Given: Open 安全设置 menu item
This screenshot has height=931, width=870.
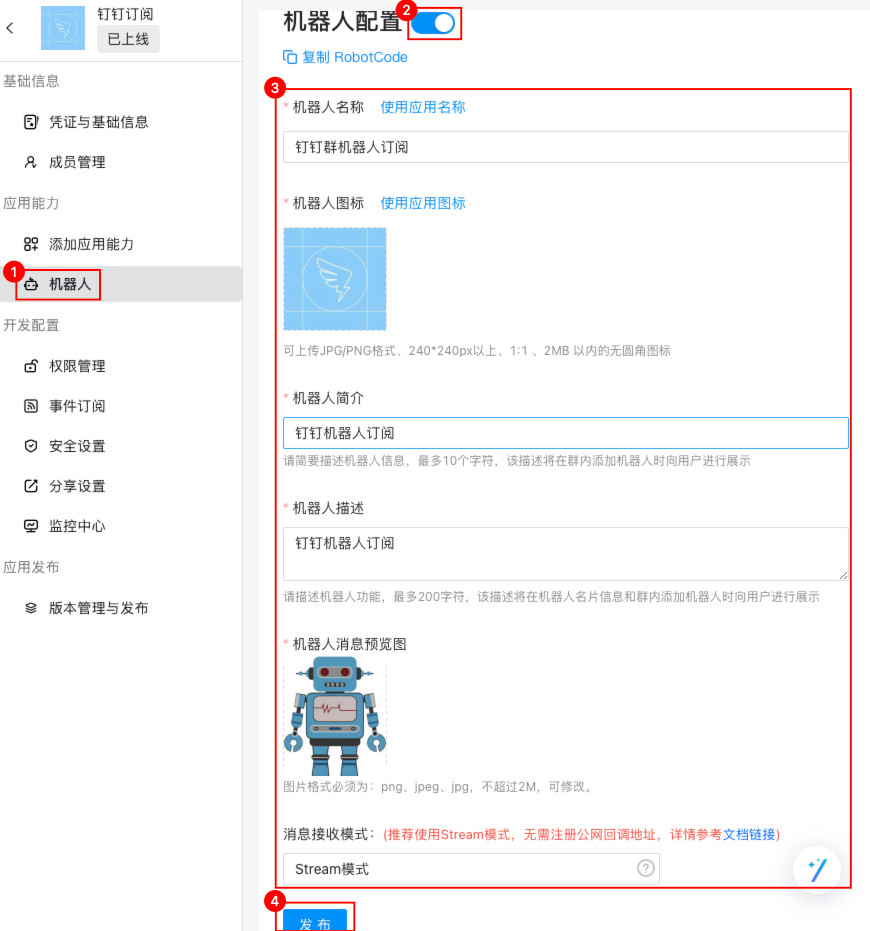Looking at the screenshot, I should [121, 446].
